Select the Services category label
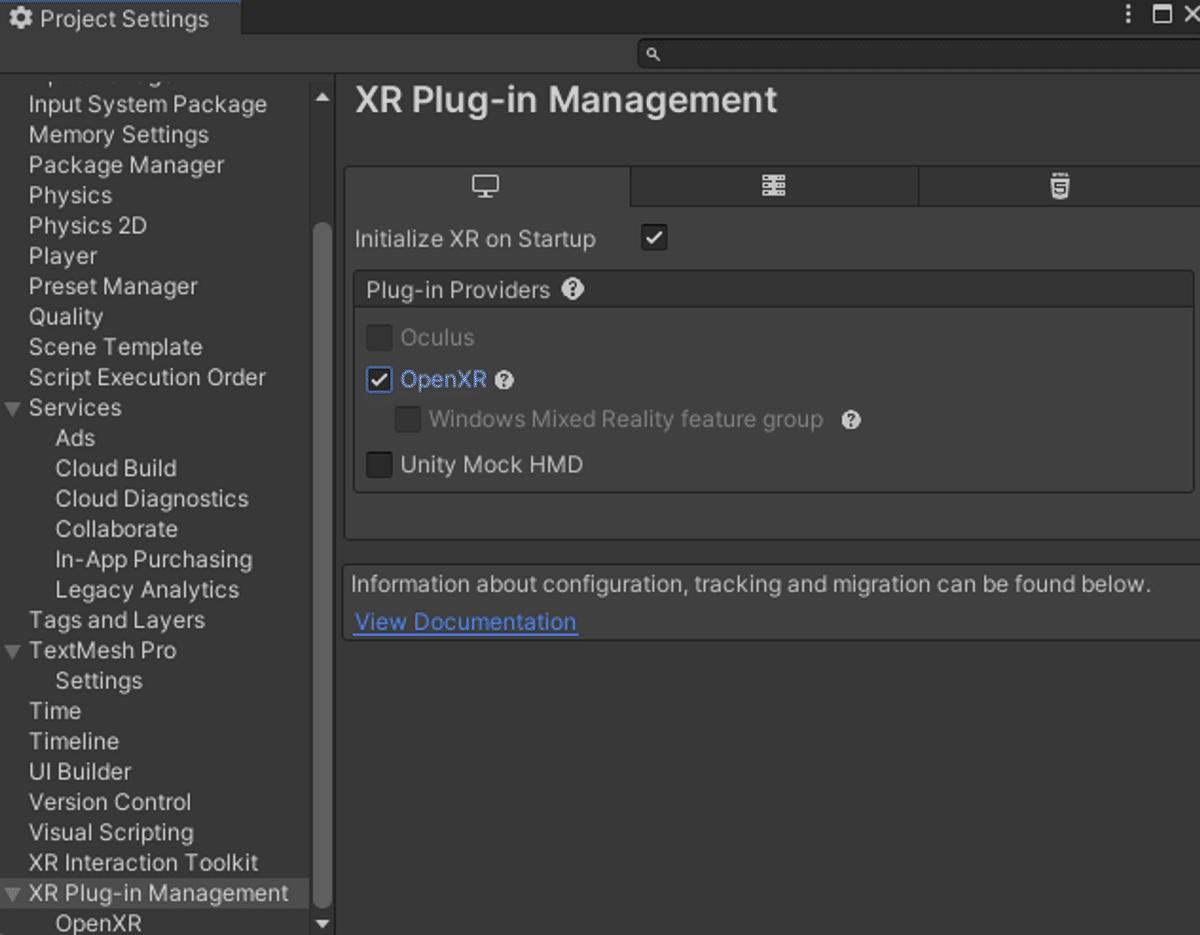Image resolution: width=1200 pixels, height=935 pixels. 75,408
